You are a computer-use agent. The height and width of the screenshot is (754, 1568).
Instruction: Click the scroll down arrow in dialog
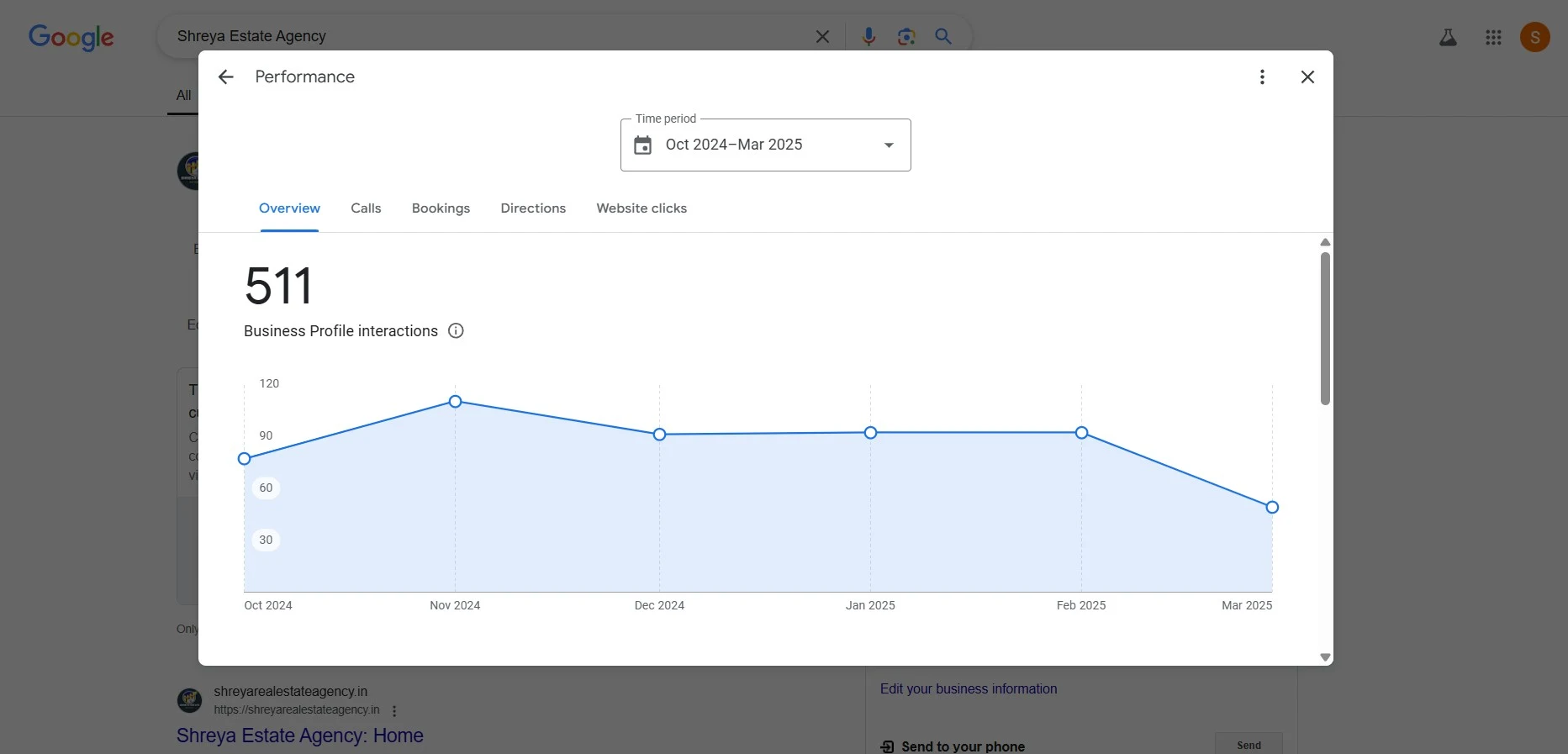pyautogui.click(x=1325, y=657)
